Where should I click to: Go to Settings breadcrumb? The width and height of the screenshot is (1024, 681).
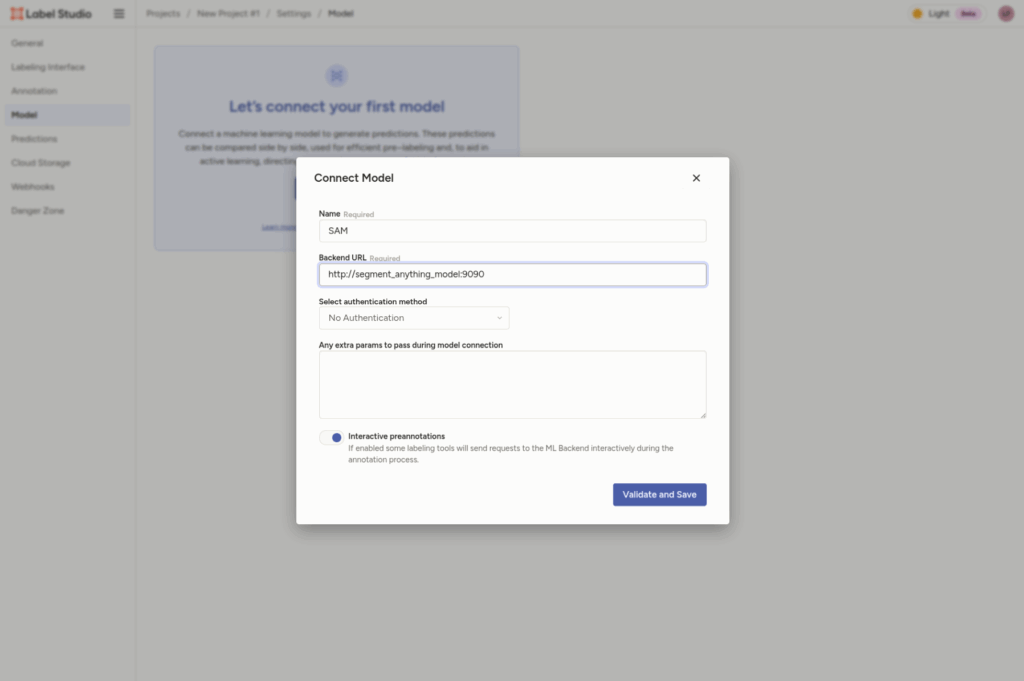coord(293,13)
